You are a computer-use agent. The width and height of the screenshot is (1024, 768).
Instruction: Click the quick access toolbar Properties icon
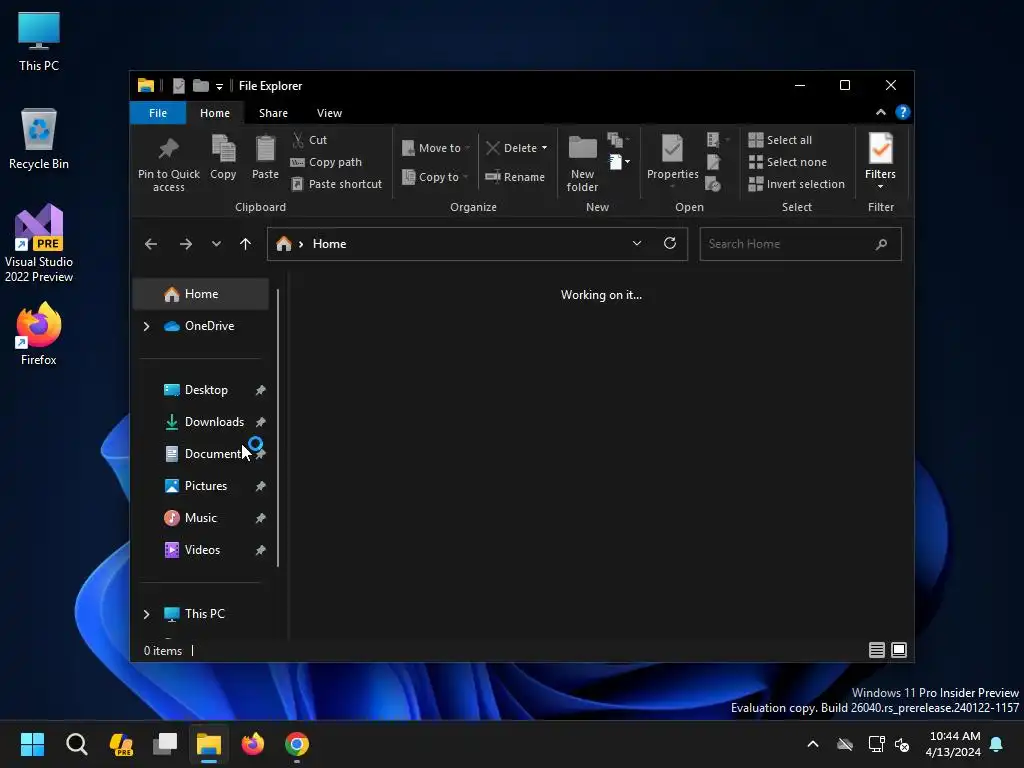179,86
